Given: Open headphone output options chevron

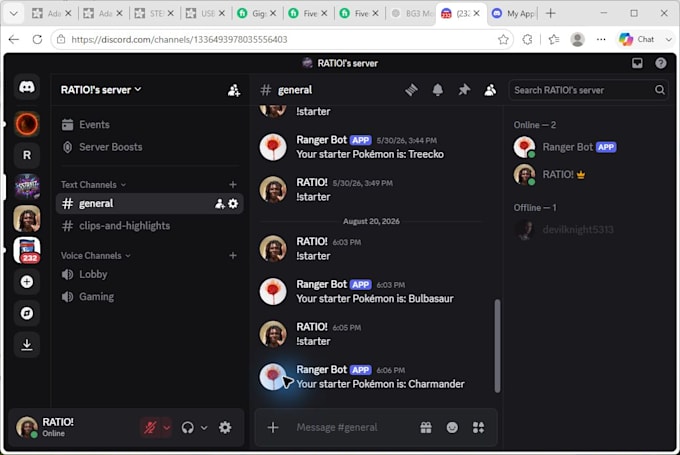Looking at the screenshot, I should pos(204,428).
